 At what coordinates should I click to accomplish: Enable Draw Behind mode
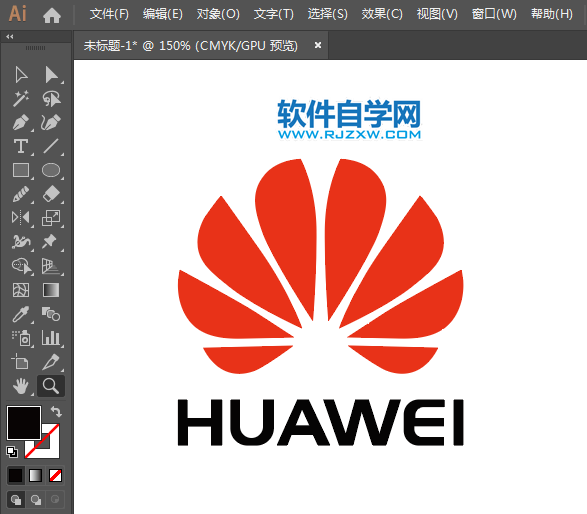[36, 499]
